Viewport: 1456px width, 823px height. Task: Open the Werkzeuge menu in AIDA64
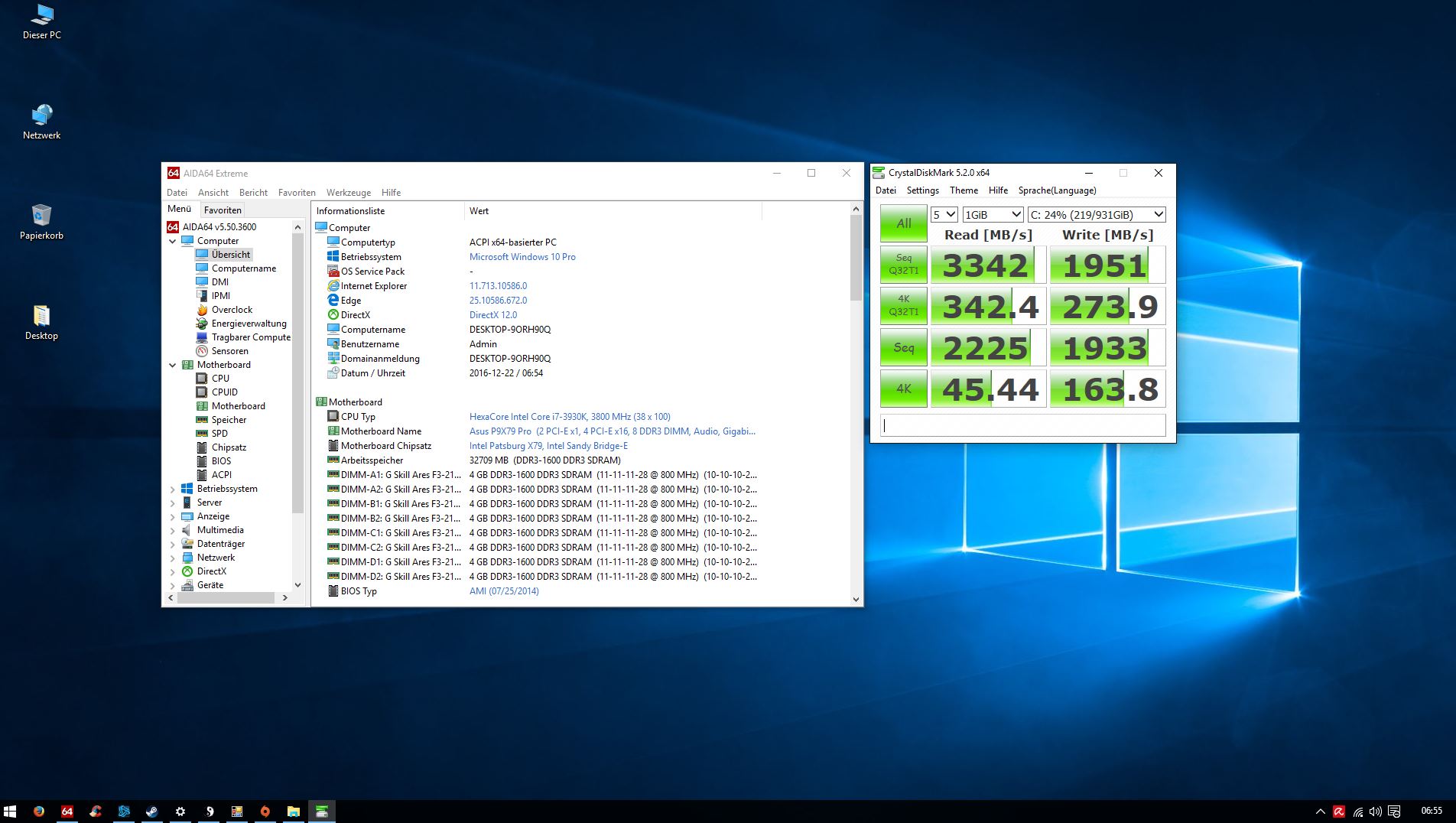point(349,193)
